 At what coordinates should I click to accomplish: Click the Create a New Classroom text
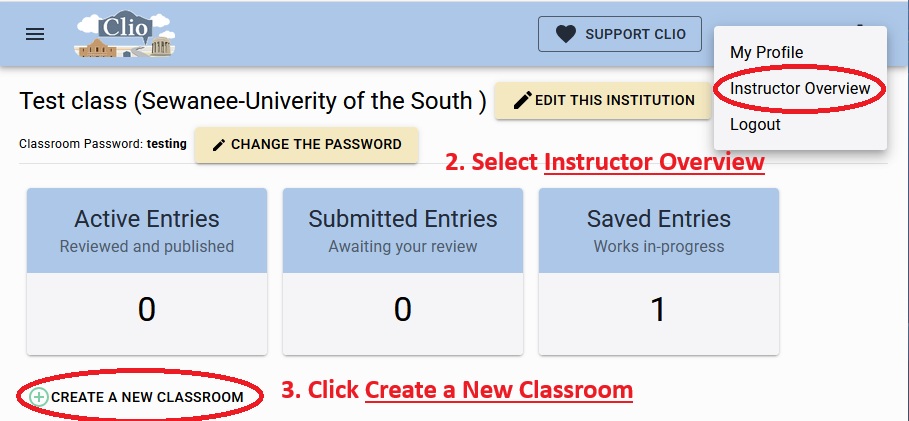(x=147, y=397)
